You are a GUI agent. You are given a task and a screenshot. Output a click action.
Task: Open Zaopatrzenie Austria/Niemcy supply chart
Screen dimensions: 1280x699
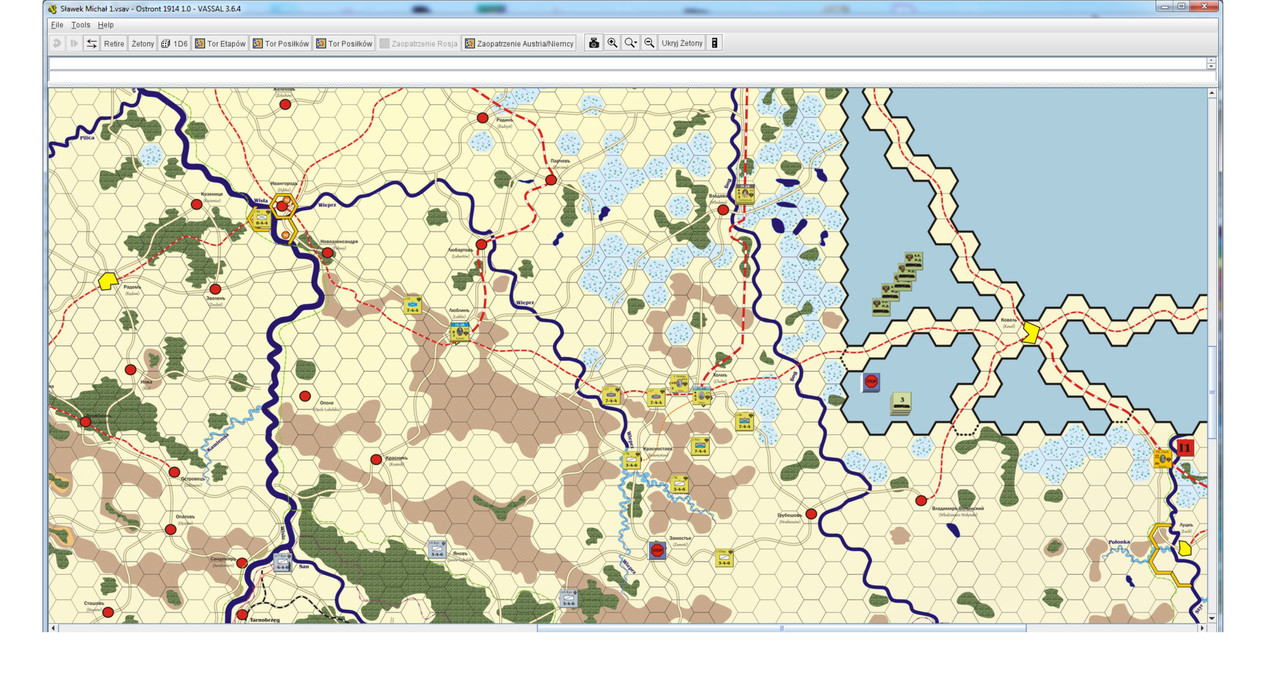[x=519, y=43]
